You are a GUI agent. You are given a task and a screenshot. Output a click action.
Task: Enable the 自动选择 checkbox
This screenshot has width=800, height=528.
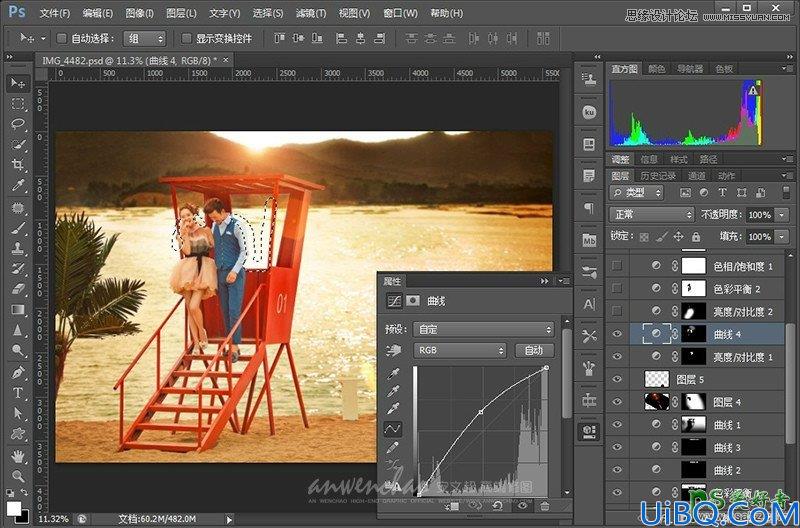(x=62, y=38)
